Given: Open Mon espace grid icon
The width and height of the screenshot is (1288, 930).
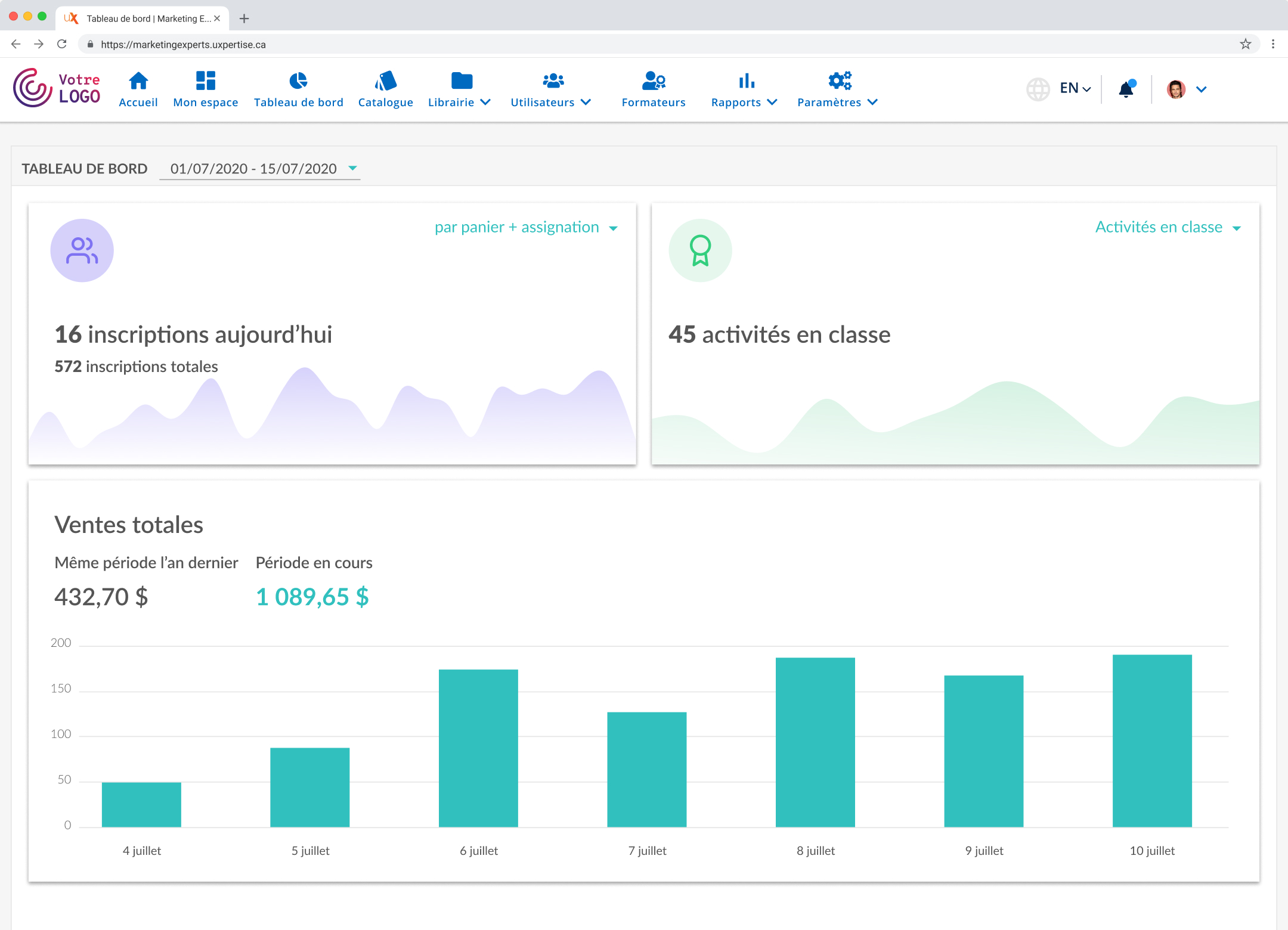Looking at the screenshot, I should click(205, 80).
